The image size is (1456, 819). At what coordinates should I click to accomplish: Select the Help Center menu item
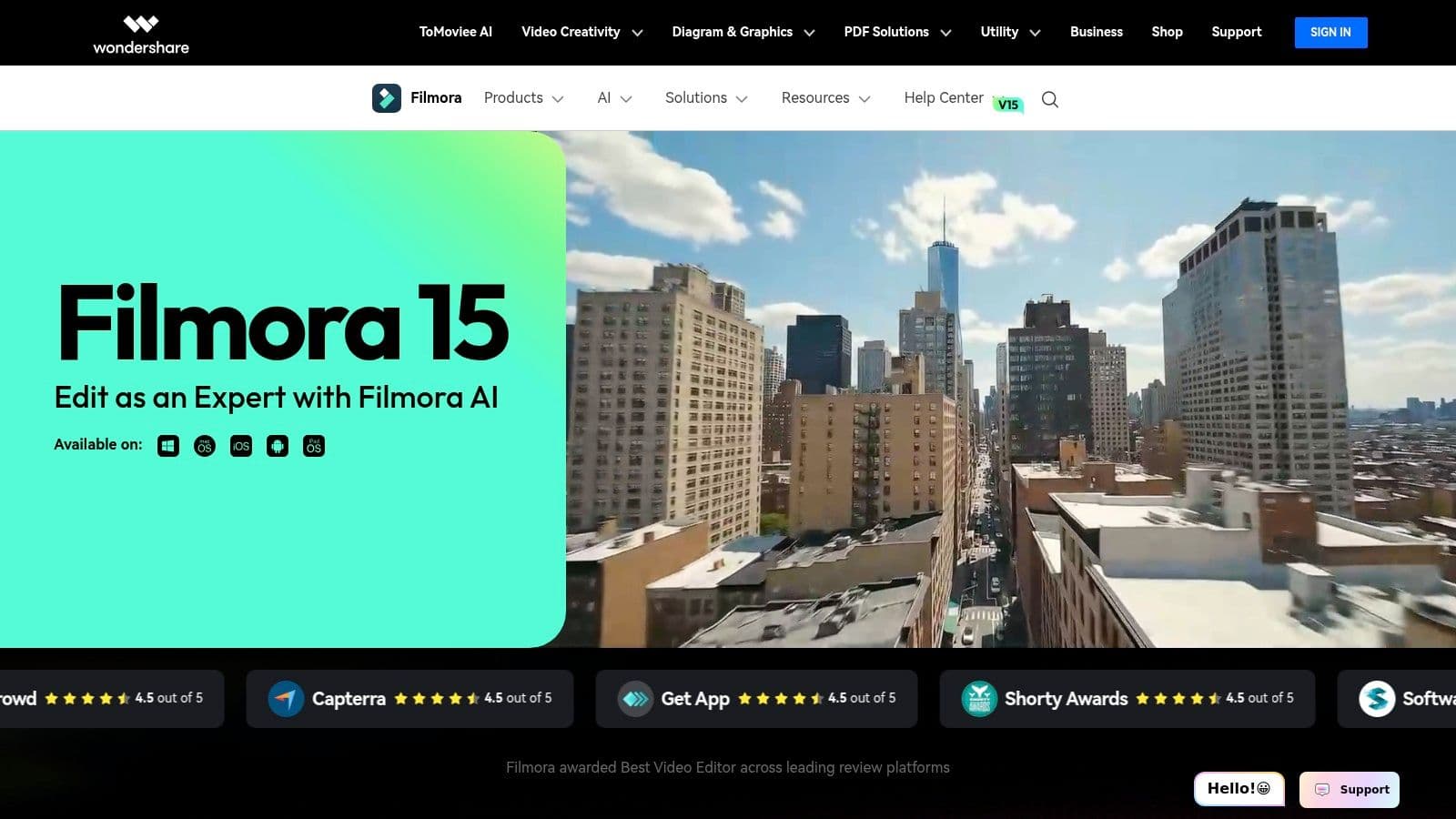[943, 97]
